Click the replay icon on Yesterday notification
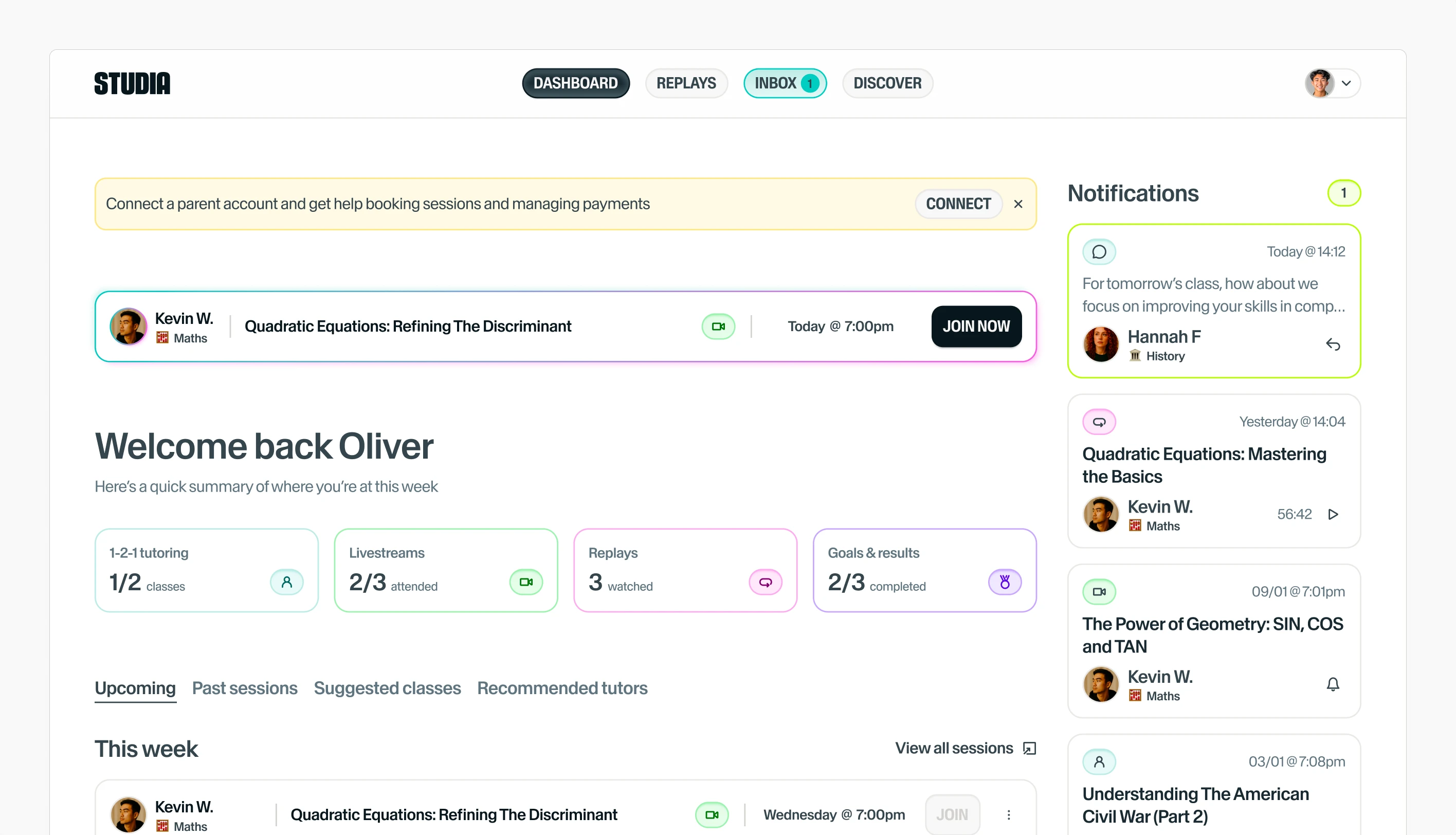Viewport: 1456px width, 835px height. click(x=1099, y=422)
